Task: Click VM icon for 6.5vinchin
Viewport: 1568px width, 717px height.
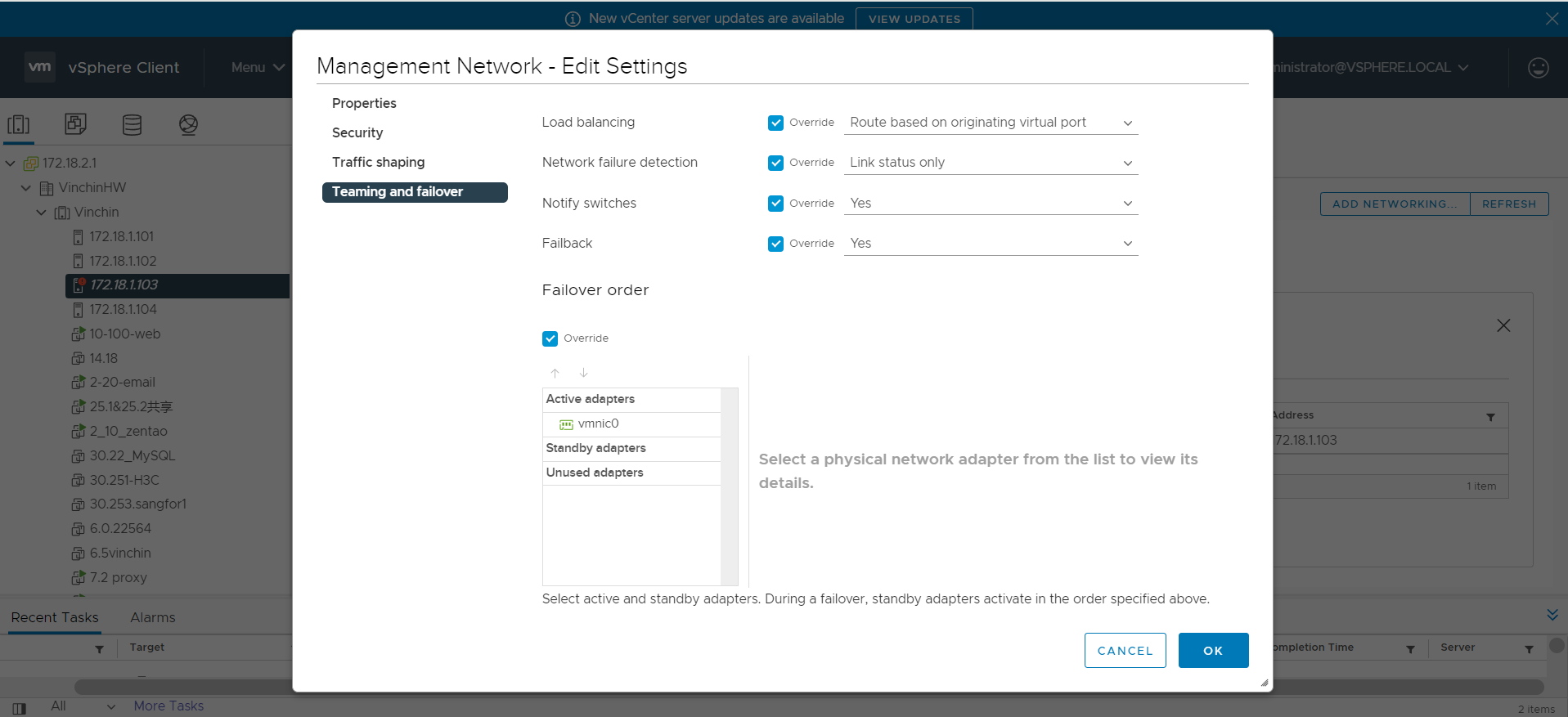Action: click(79, 553)
